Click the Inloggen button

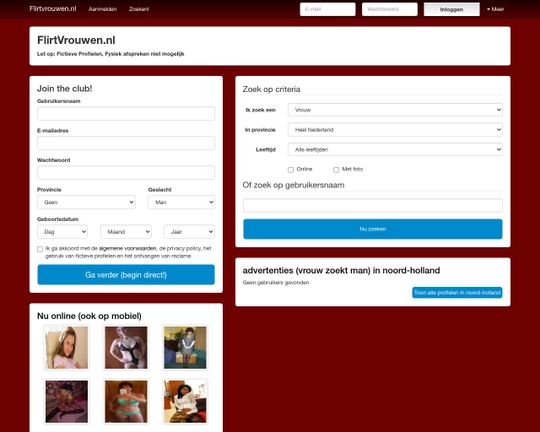[451, 9]
